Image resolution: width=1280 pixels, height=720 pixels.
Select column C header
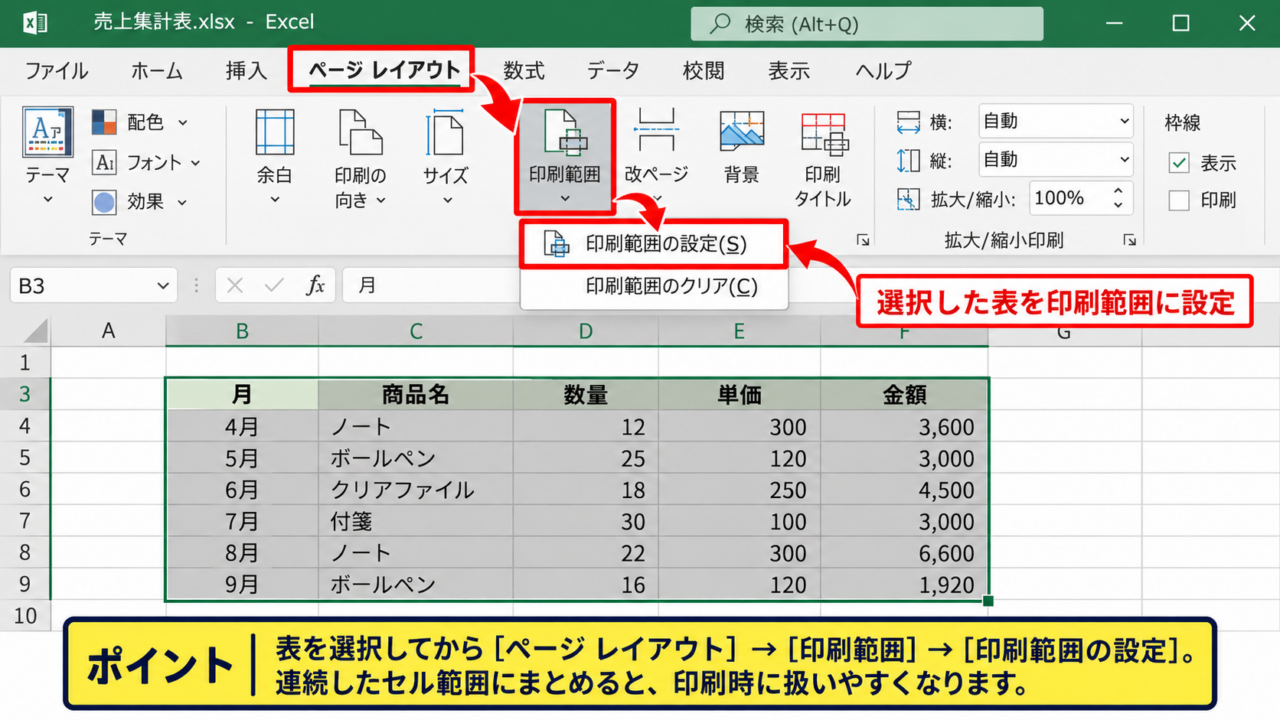point(416,331)
